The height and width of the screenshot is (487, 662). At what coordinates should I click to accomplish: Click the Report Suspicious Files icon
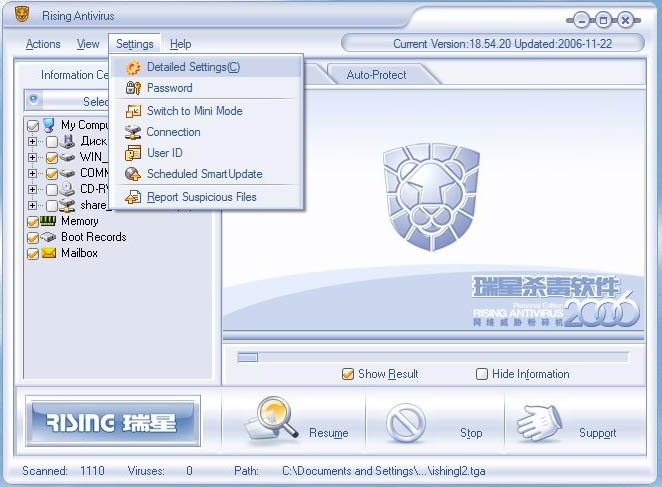[133, 197]
